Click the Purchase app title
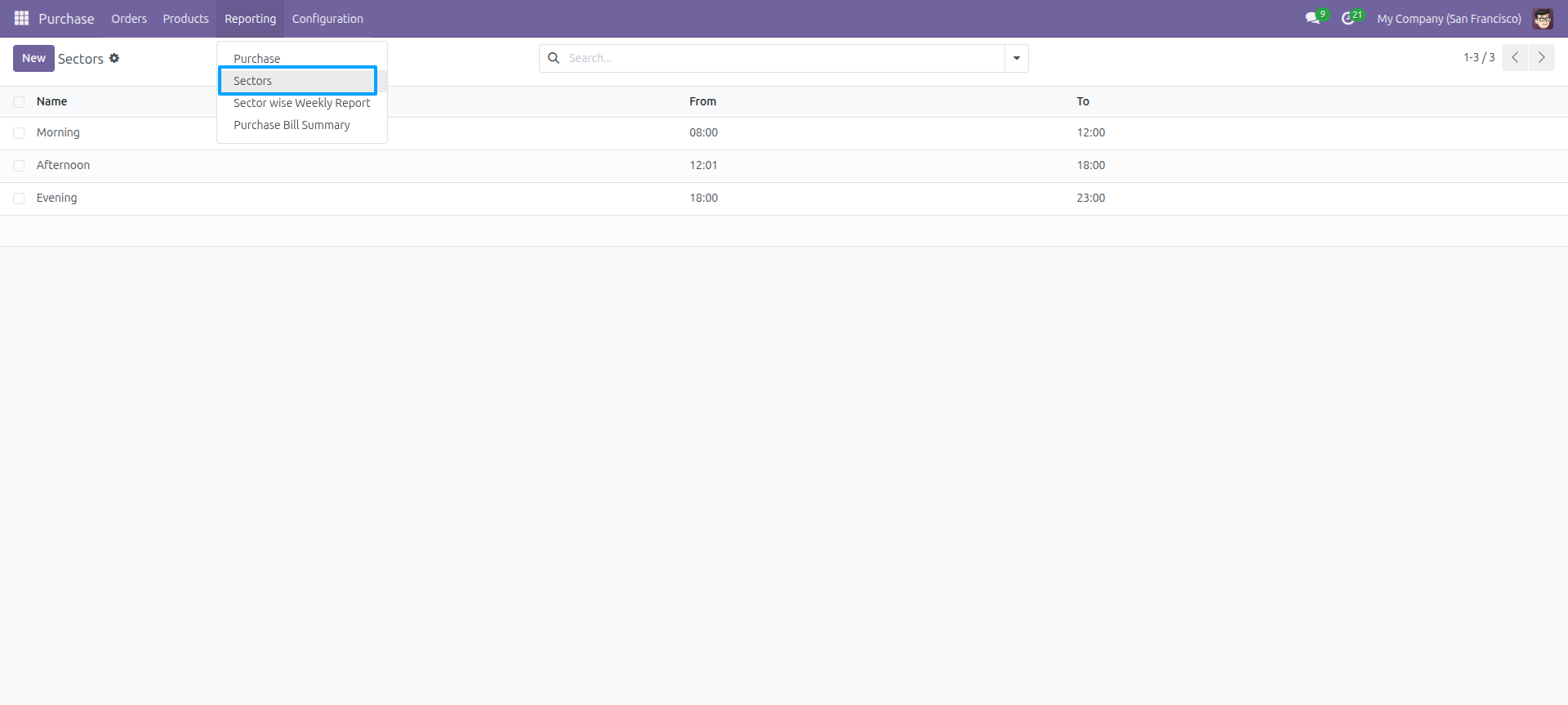This screenshot has height=705, width=1568. coord(66,18)
